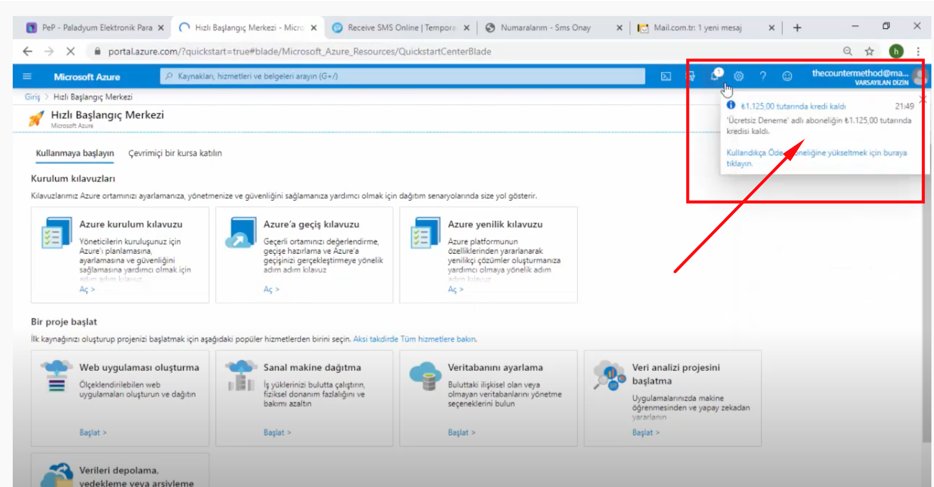934x487 pixels.
Task: Open the Azure kurulum kılavuzu Aç link
Action: pyautogui.click(x=87, y=289)
